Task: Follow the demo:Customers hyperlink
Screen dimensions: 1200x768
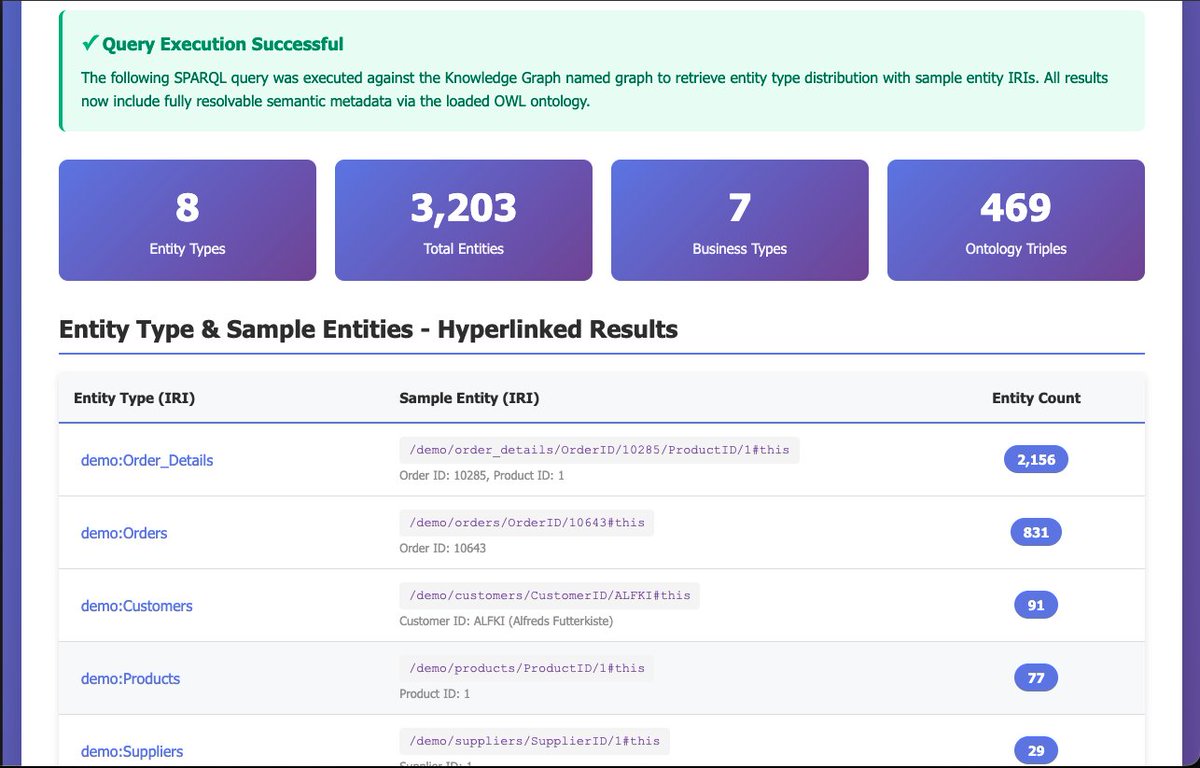Action: pos(136,605)
